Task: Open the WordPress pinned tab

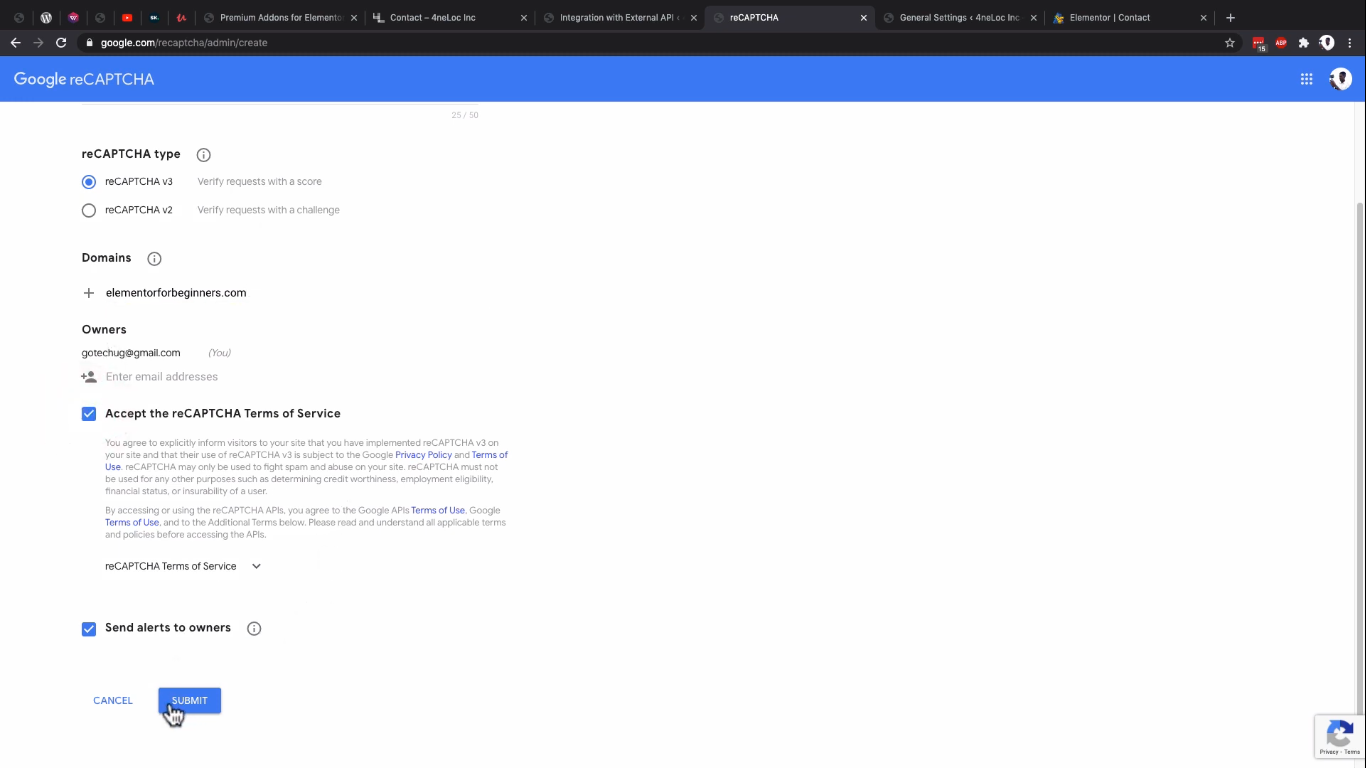Action: 46,17
